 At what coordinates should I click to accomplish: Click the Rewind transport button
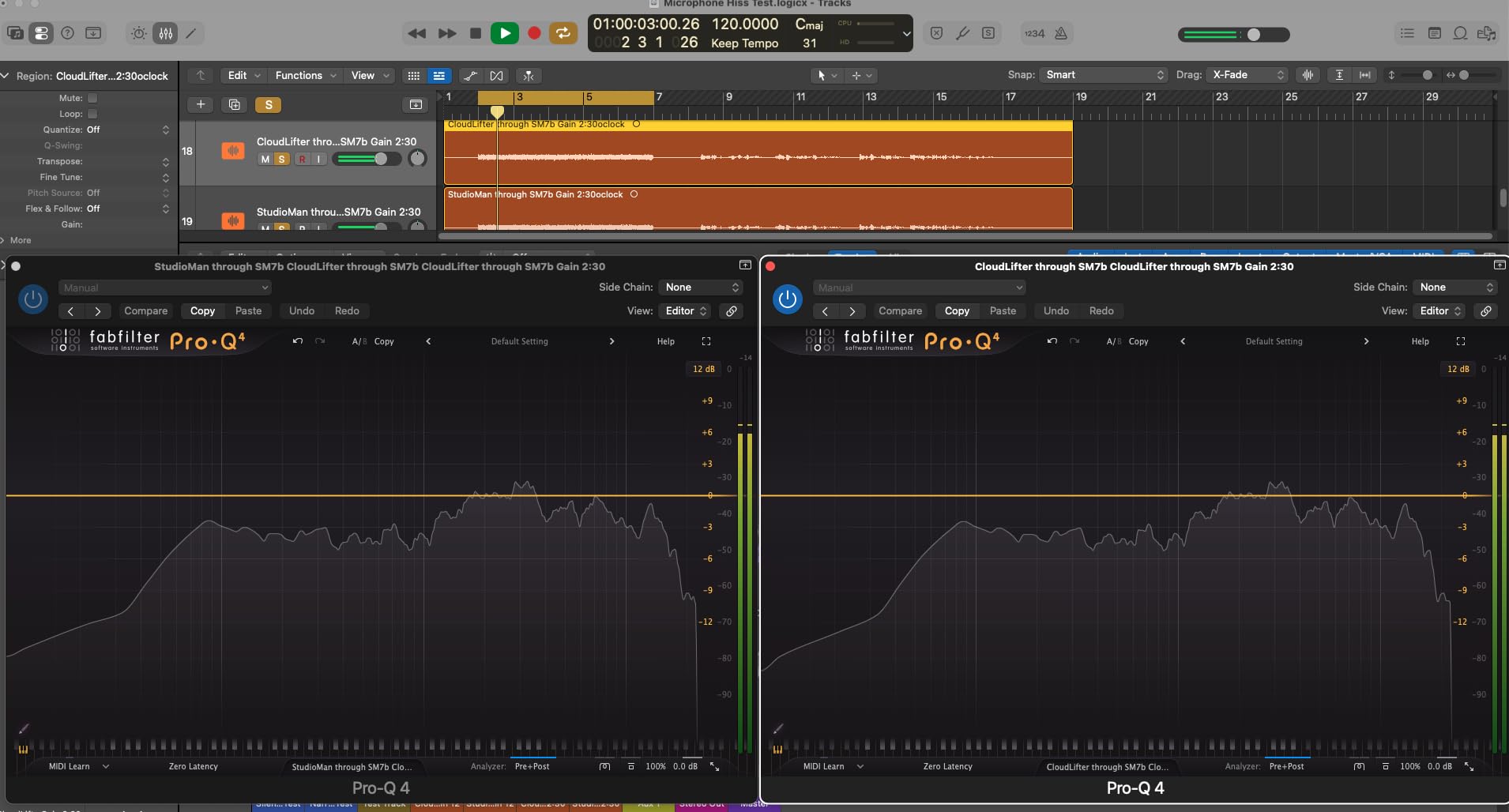[416, 33]
